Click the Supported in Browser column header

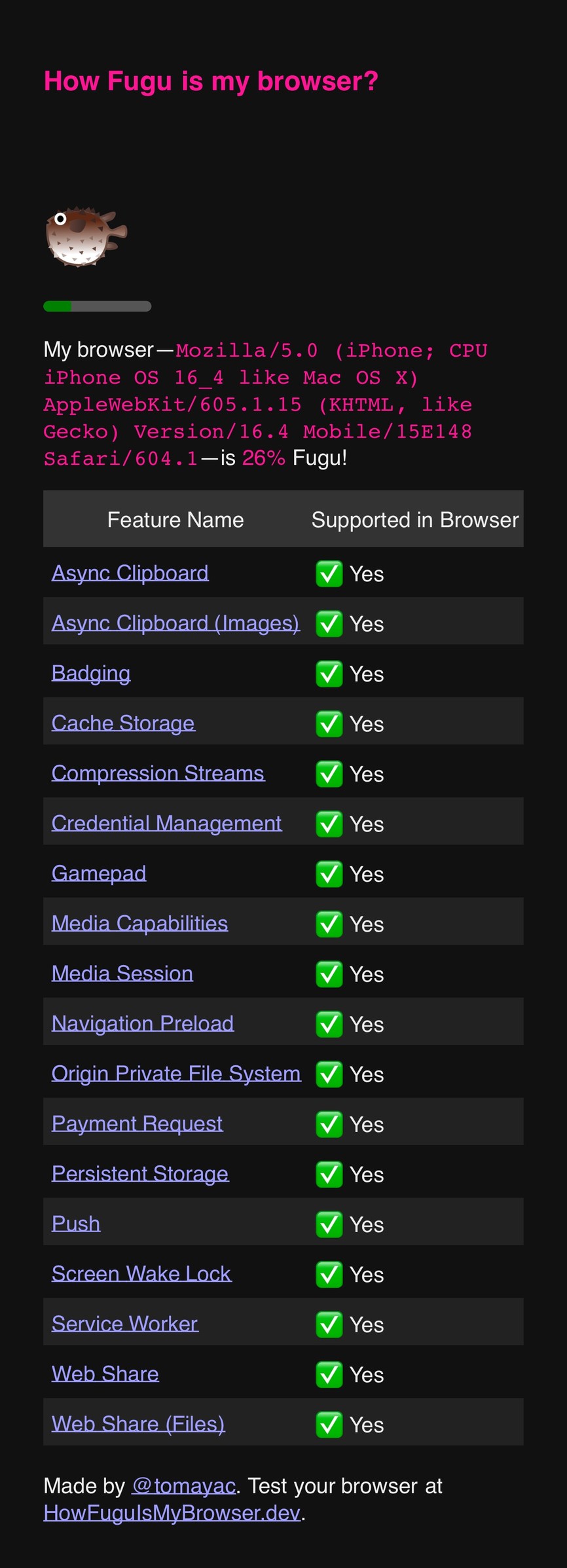414,520
